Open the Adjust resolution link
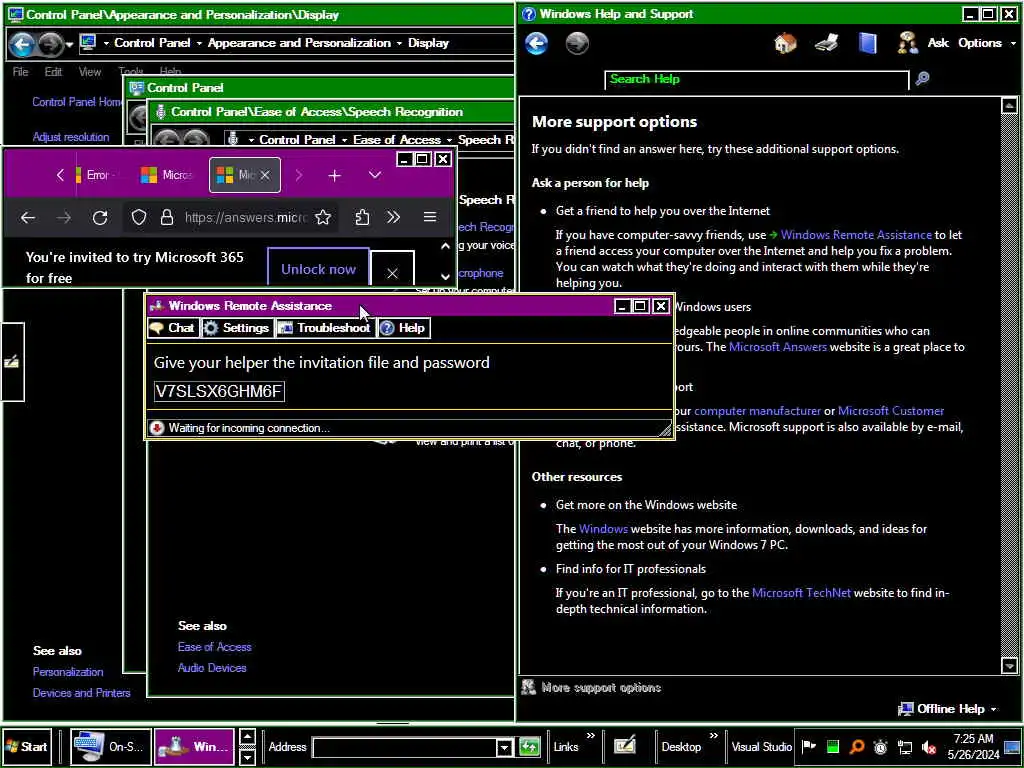Screen dimensions: 1024x768 71,137
